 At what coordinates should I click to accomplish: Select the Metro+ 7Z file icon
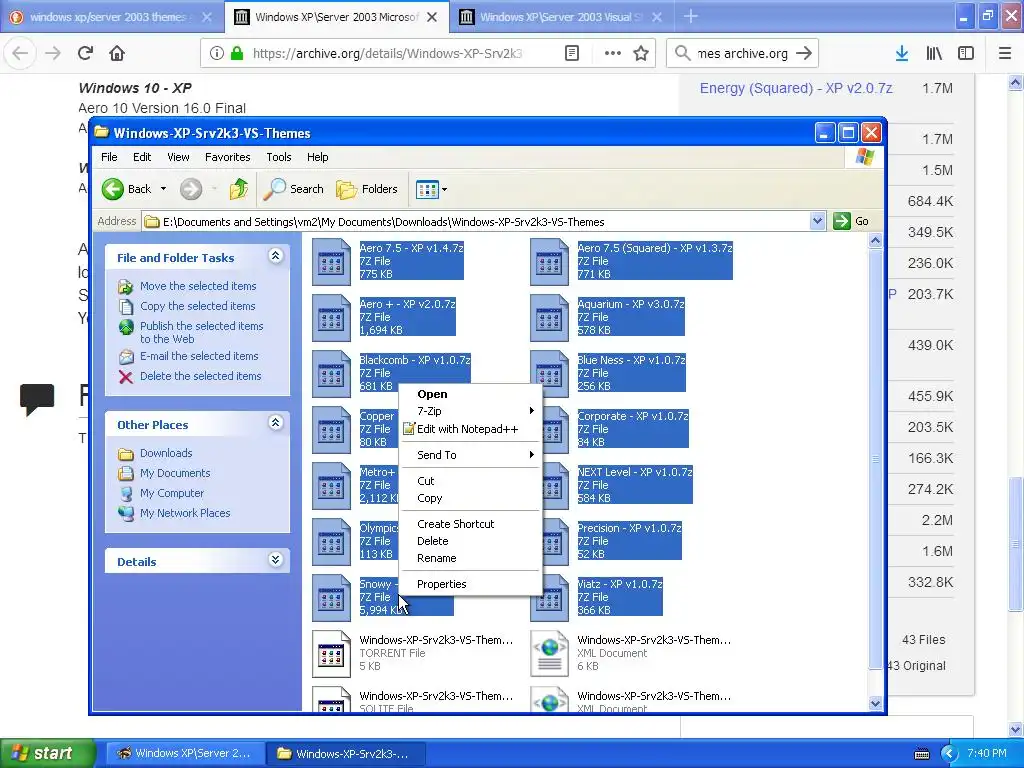coord(331,486)
